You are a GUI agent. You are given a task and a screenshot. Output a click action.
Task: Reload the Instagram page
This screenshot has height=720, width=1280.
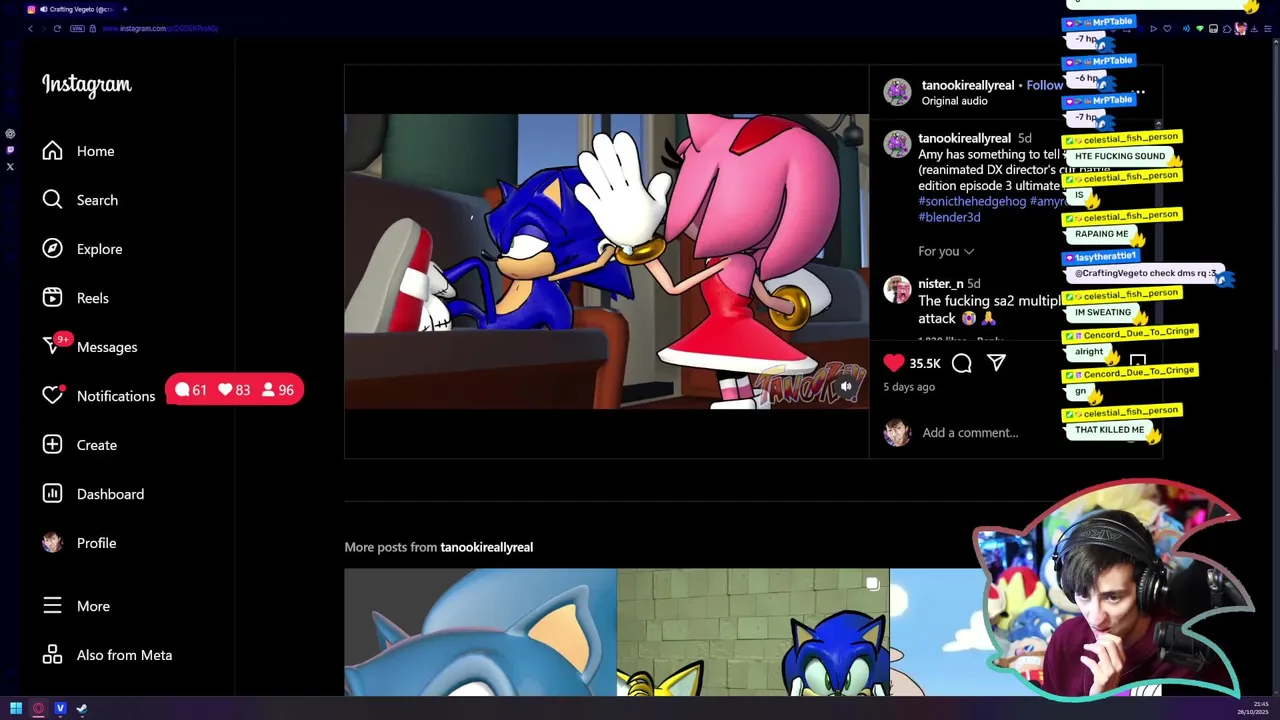(x=57, y=28)
